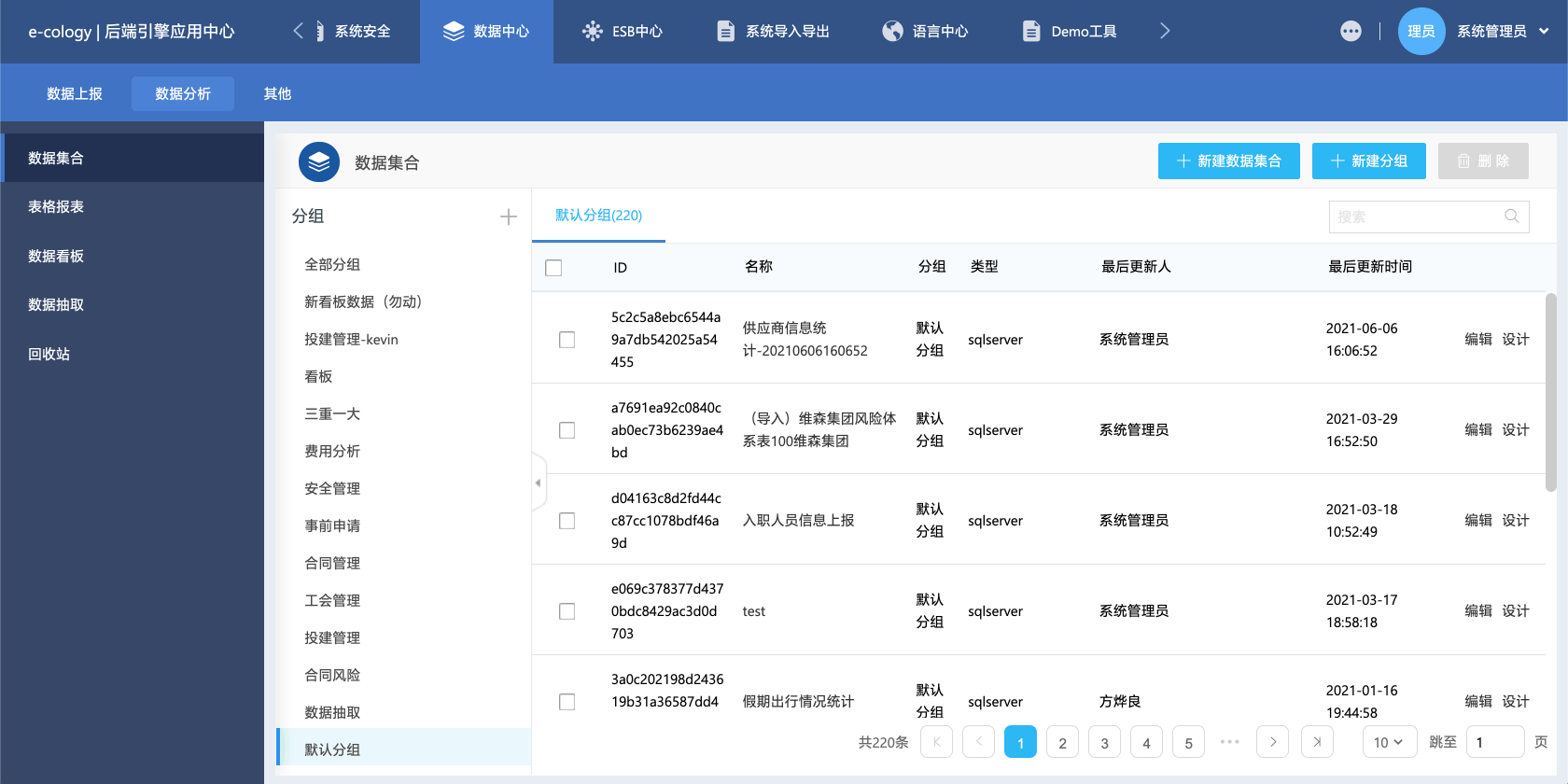Select 费用分析 group
Image resolution: width=1568 pixels, height=784 pixels.
tap(403, 452)
